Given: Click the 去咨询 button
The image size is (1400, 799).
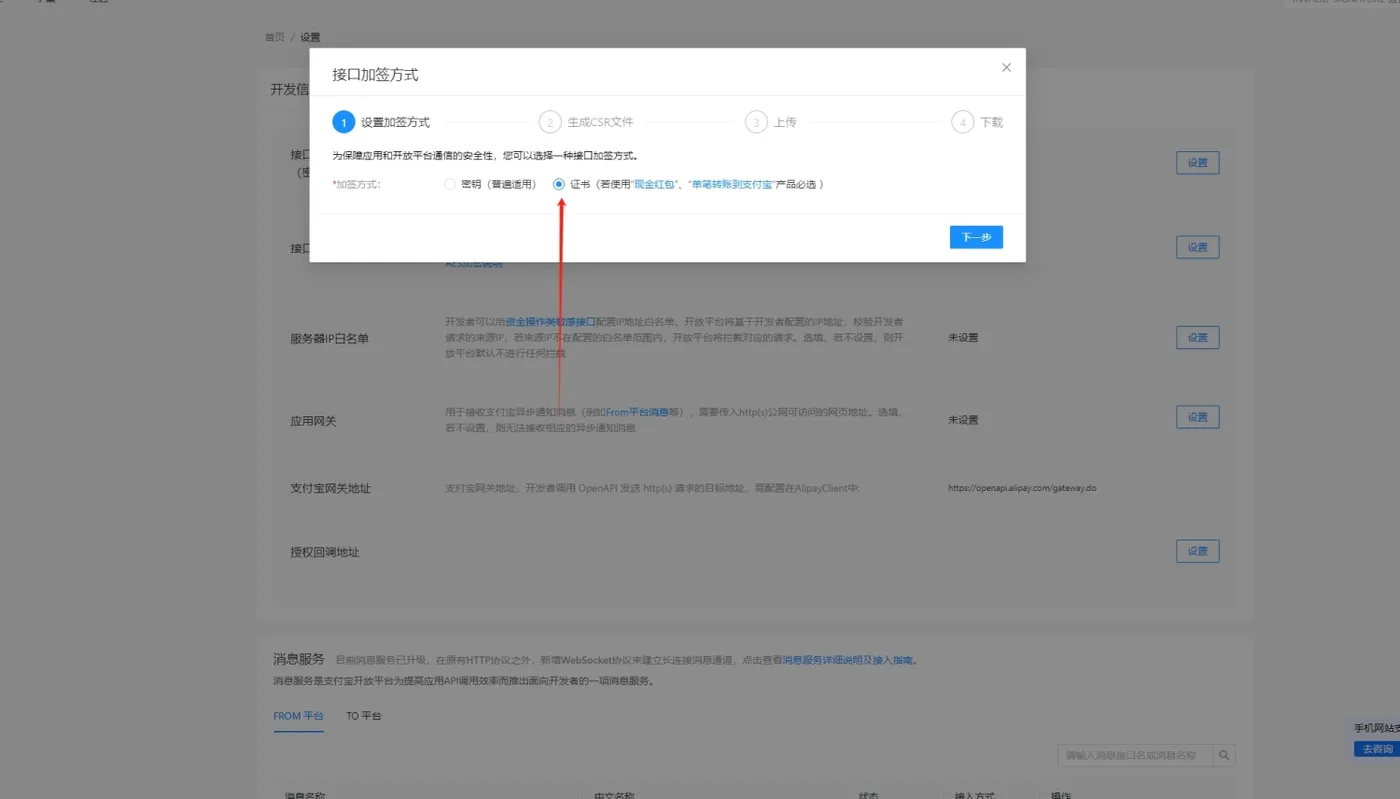Looking at the screenshot, I should (x=1377, y=749).
